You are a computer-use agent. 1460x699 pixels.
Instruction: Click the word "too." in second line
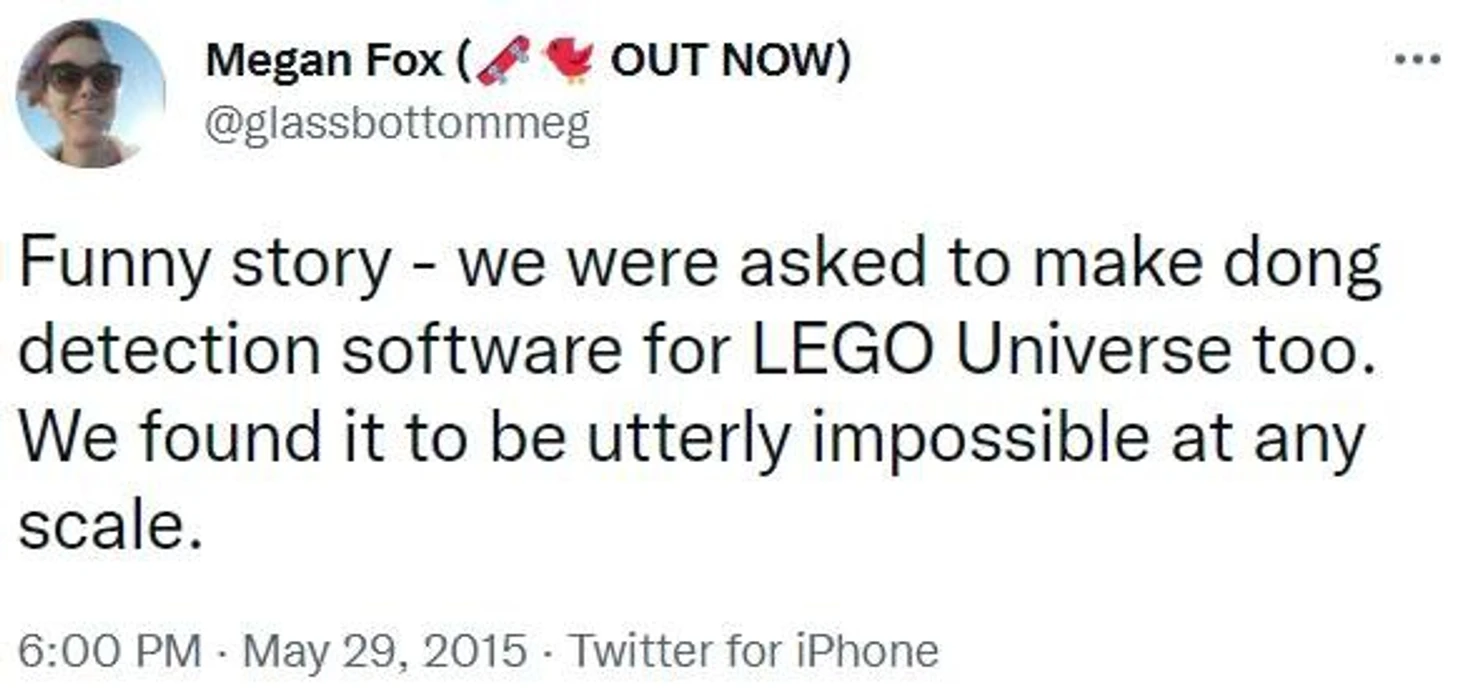coord(1324,349)
